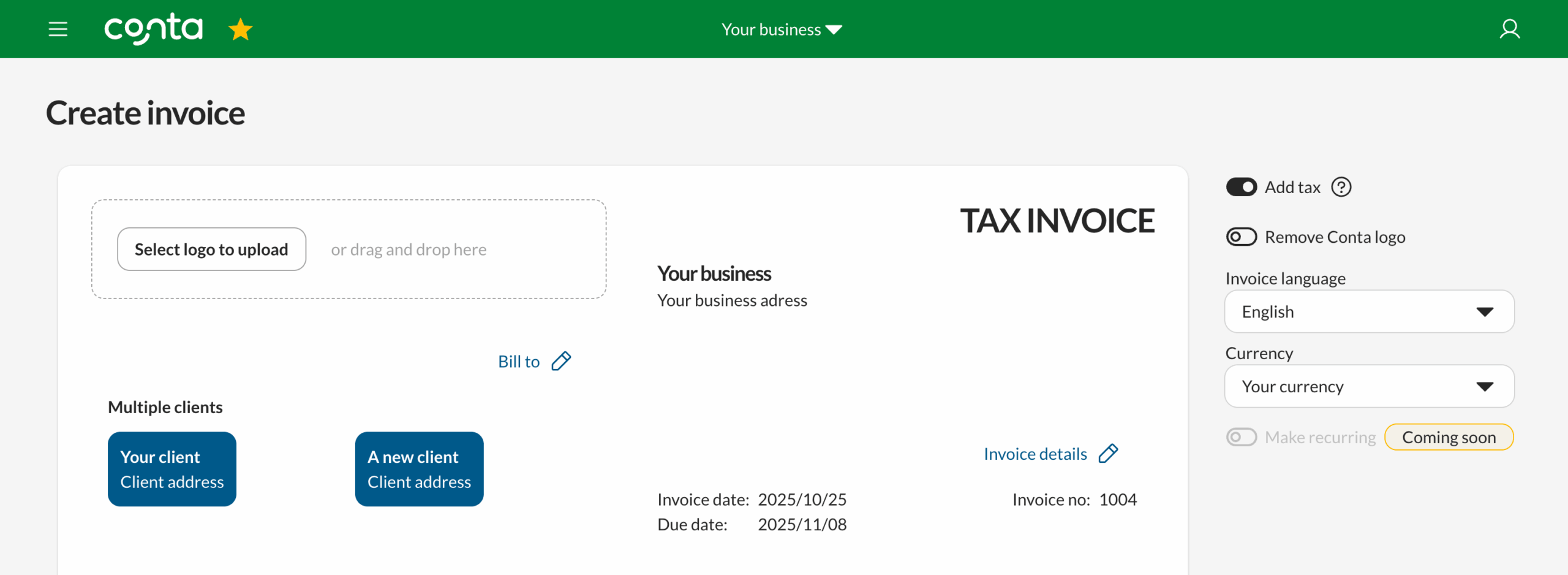This screenshot has height=575, width=1568.
Task: Click the Coming soon badge
Action: tap(1449, 436)
